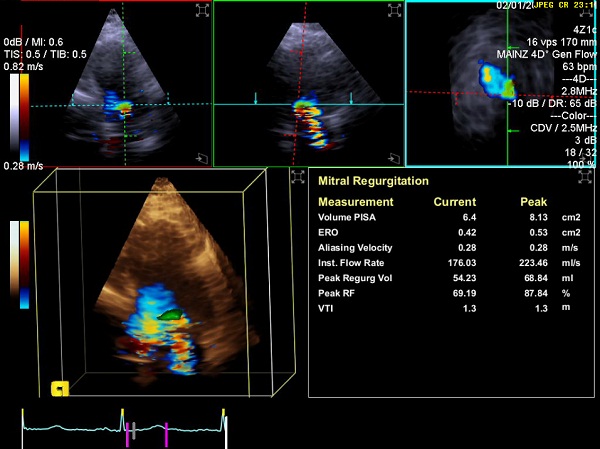This screenshot has height=449, width=600.
Task: Select grey frame cursor on ECG trace
Action: [x=134, y=431]
